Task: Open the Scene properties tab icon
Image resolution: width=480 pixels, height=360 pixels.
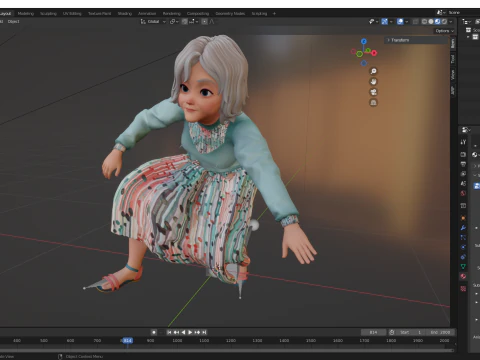Action: tap(463, 183)
